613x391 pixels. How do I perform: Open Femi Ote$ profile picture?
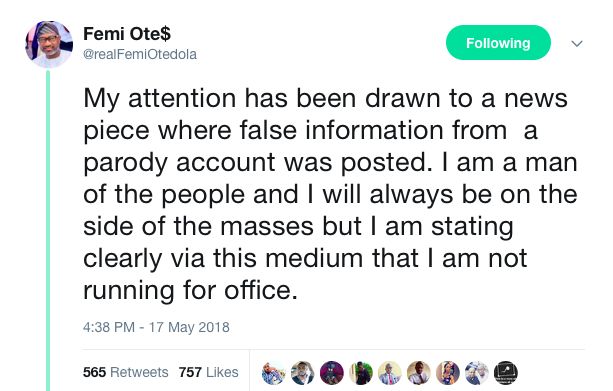(49, 44)
